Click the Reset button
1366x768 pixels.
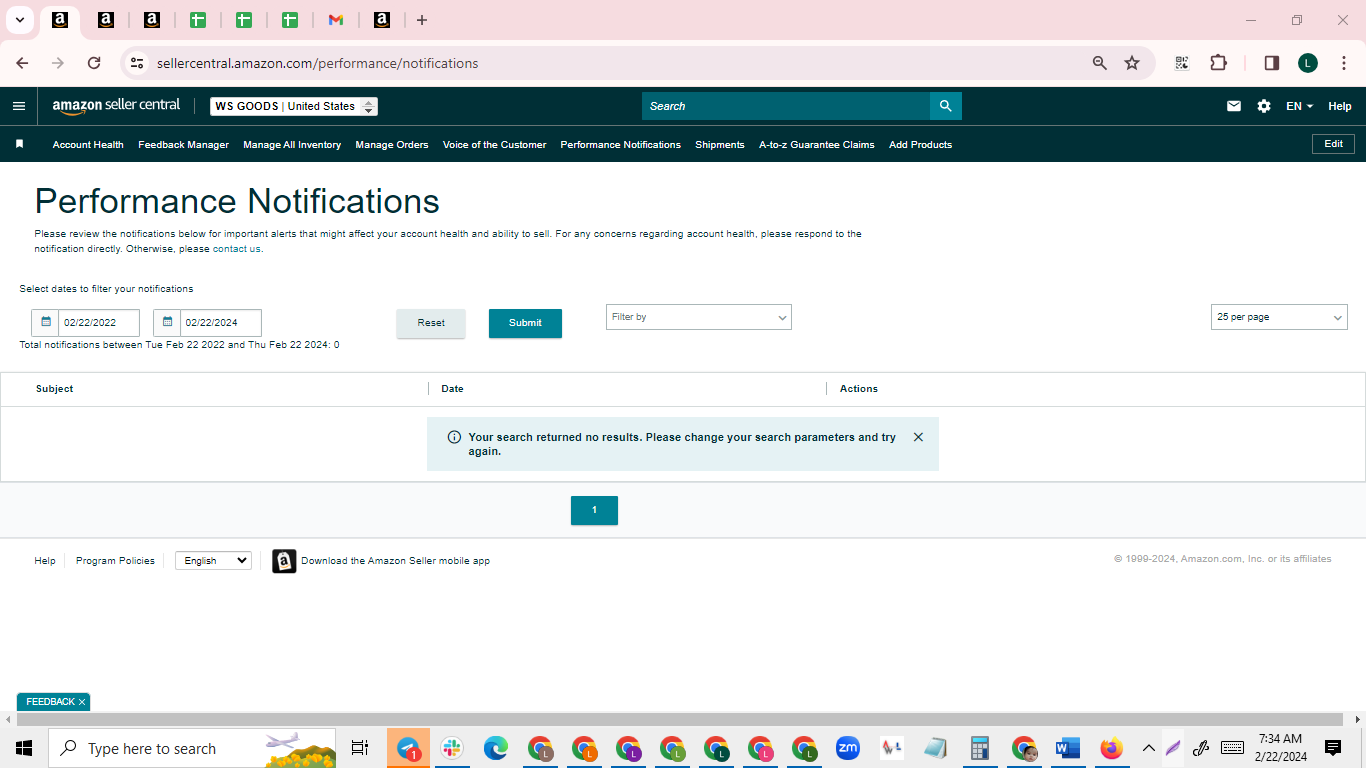431,323
